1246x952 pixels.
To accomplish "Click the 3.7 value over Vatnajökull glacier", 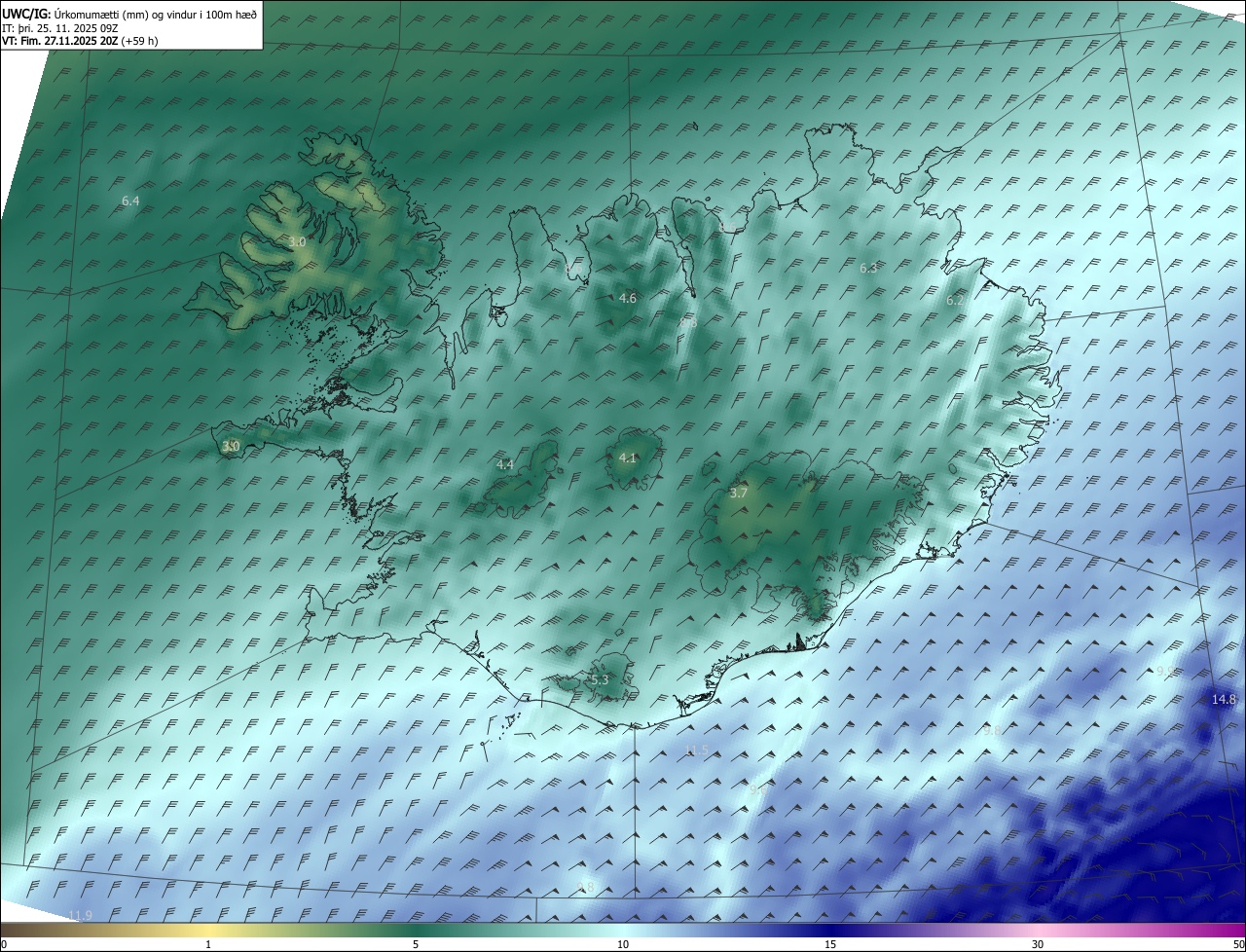I will point(738,493).
